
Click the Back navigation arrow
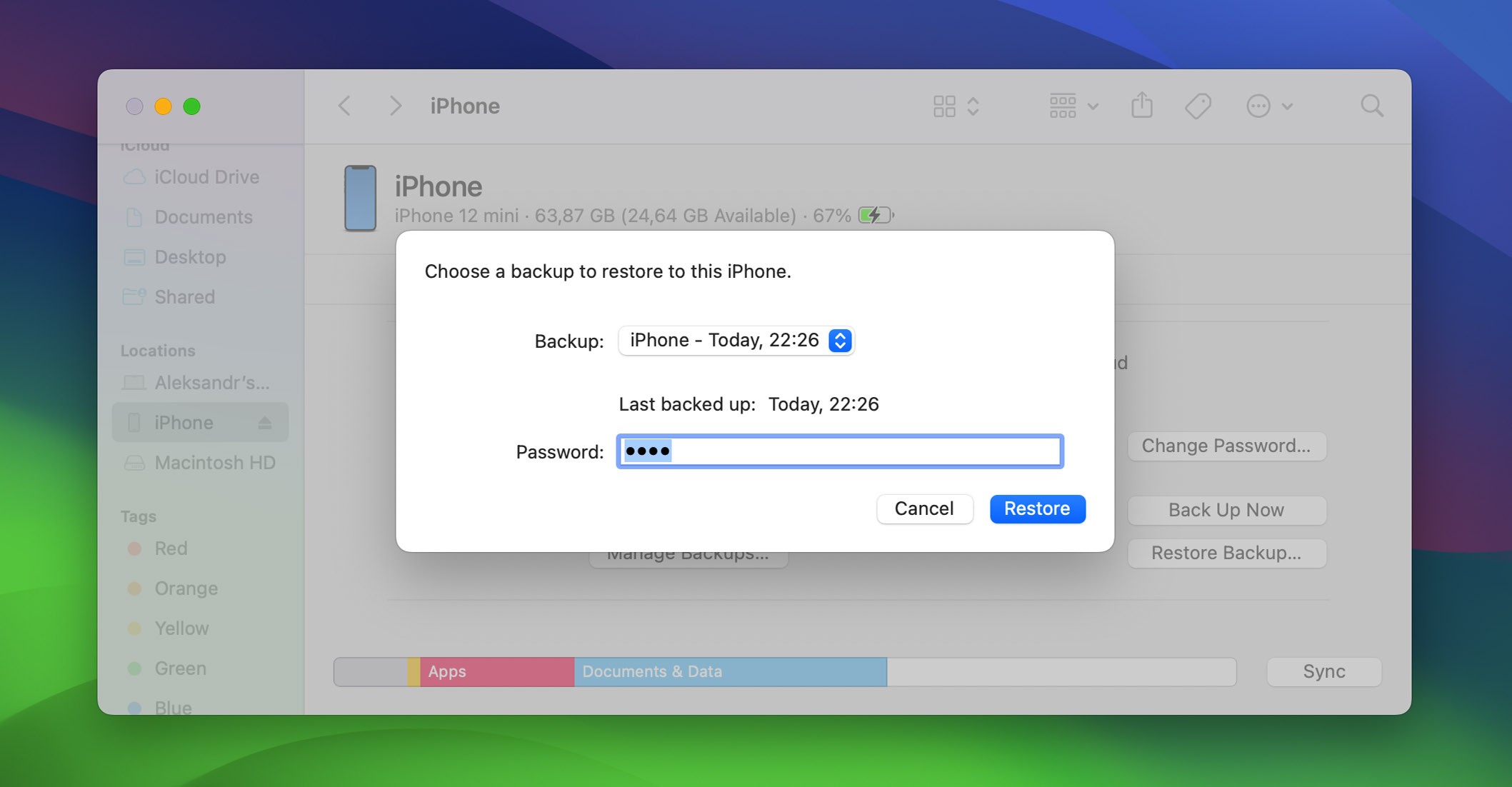(345, 104)
